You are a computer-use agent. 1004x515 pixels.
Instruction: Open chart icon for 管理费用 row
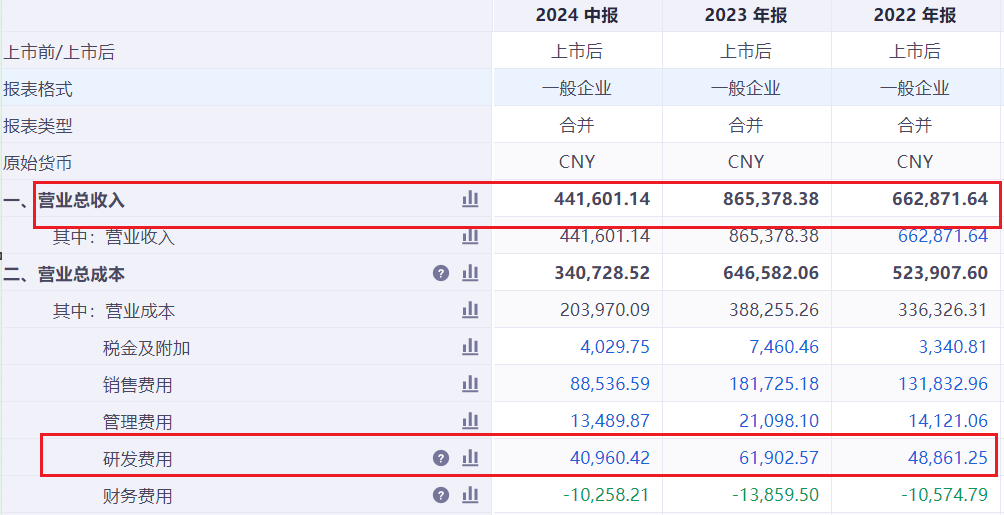tap(470, 421)
